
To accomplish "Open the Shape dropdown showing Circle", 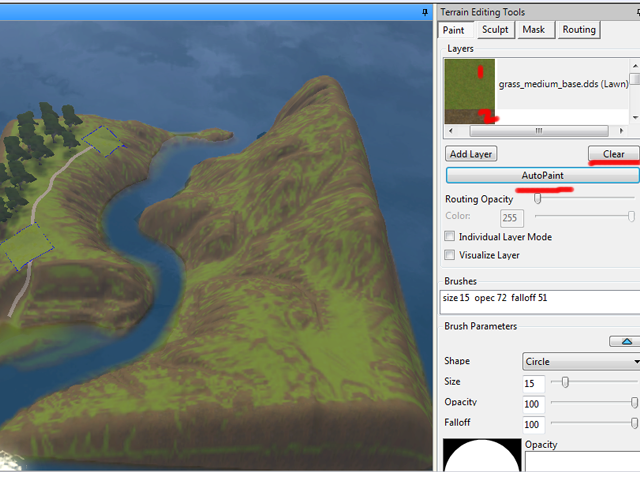I will [x=581, y=362].
